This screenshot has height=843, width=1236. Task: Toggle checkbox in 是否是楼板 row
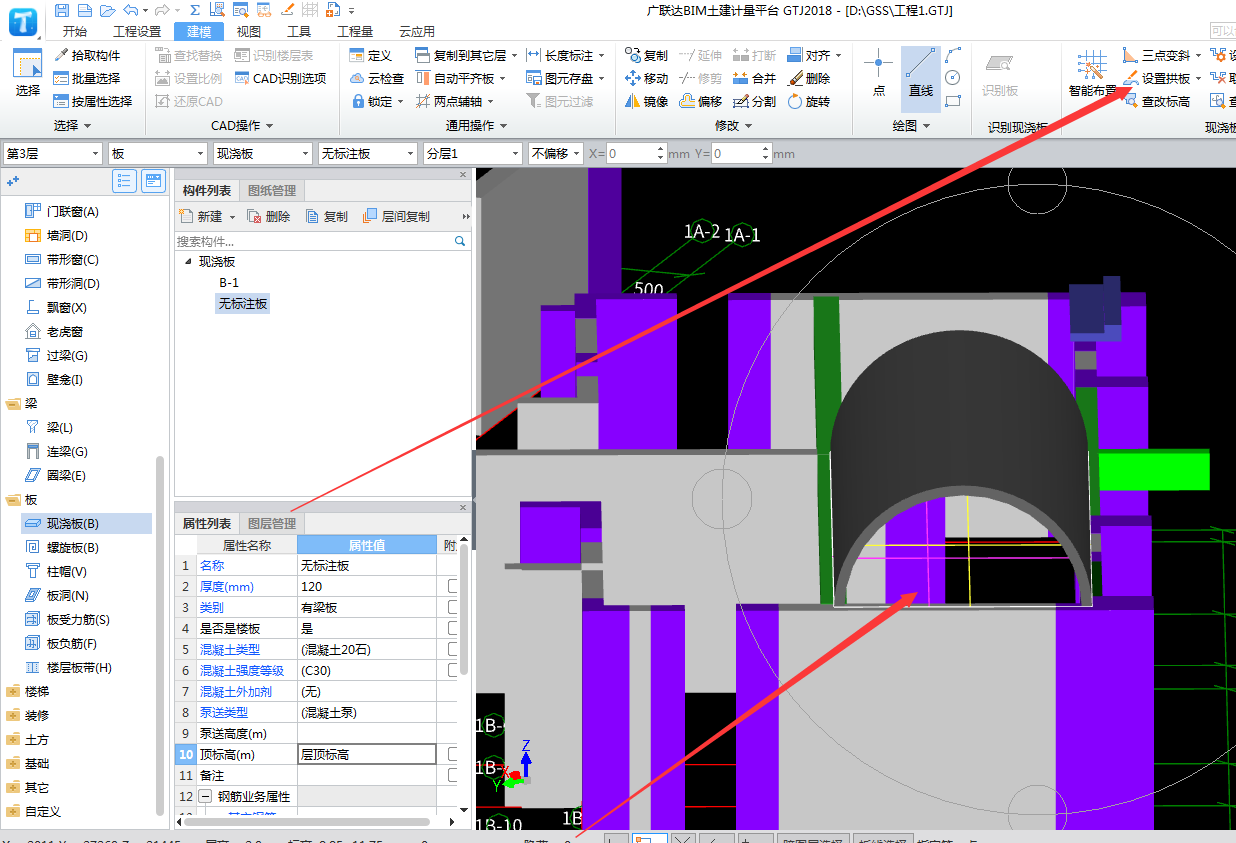click(453, 628)
